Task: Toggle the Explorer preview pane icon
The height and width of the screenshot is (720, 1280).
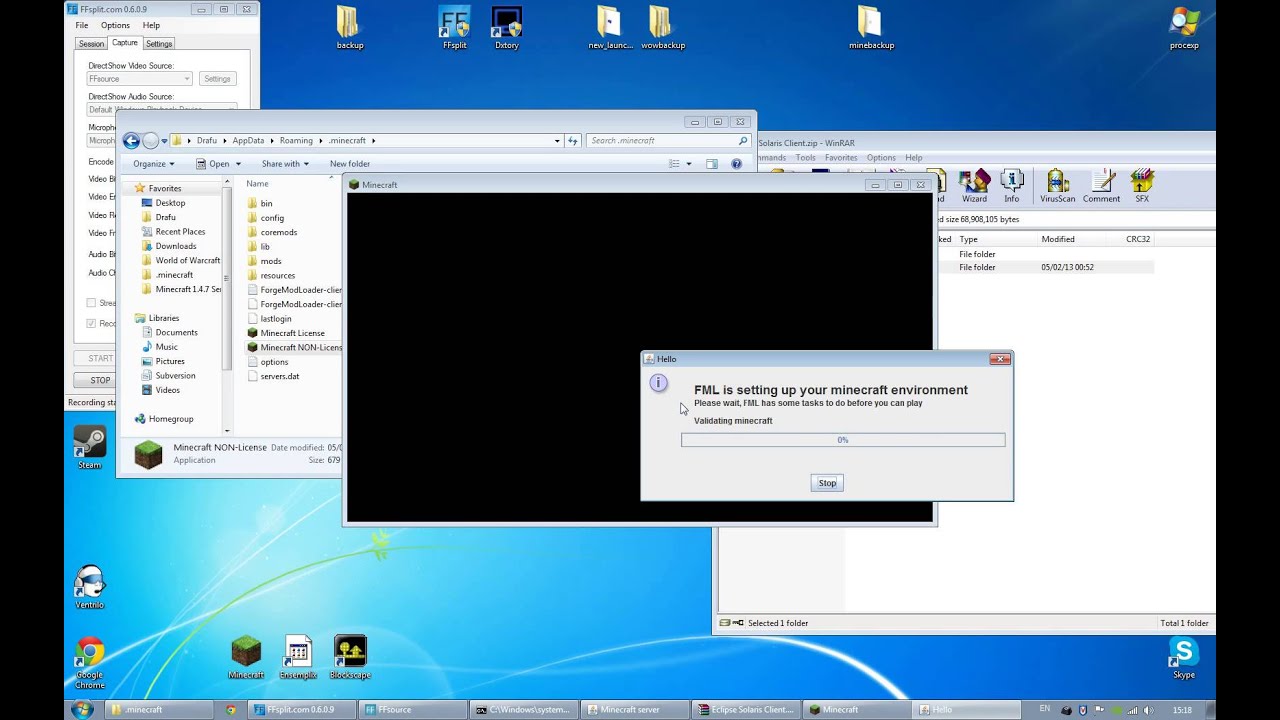Action: [711, 164]
